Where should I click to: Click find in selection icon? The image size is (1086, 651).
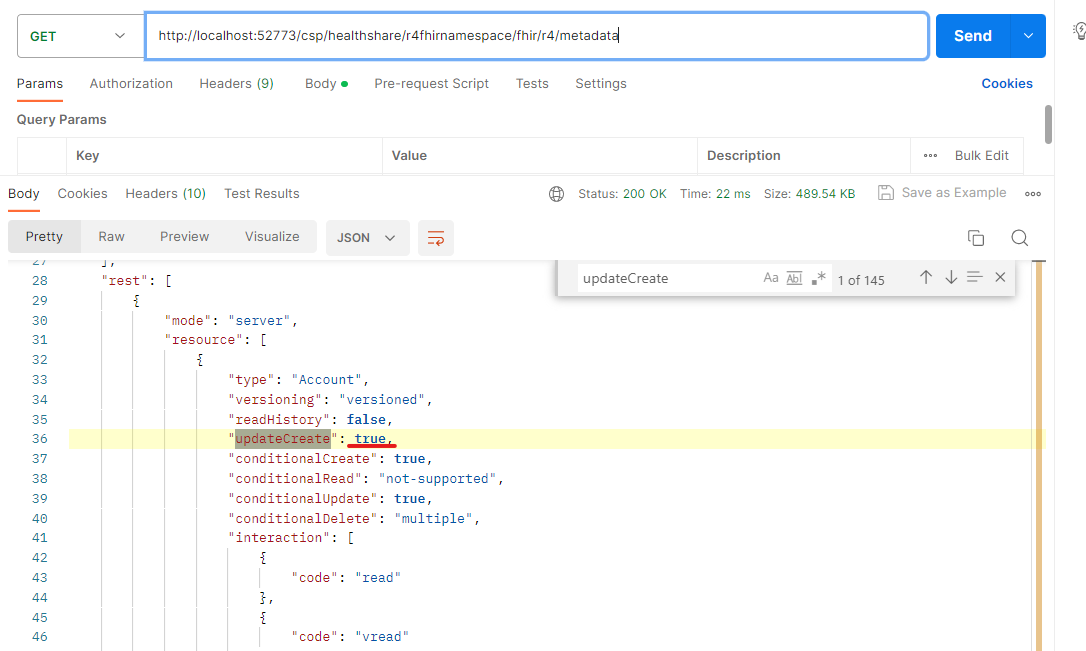point(975,278)
